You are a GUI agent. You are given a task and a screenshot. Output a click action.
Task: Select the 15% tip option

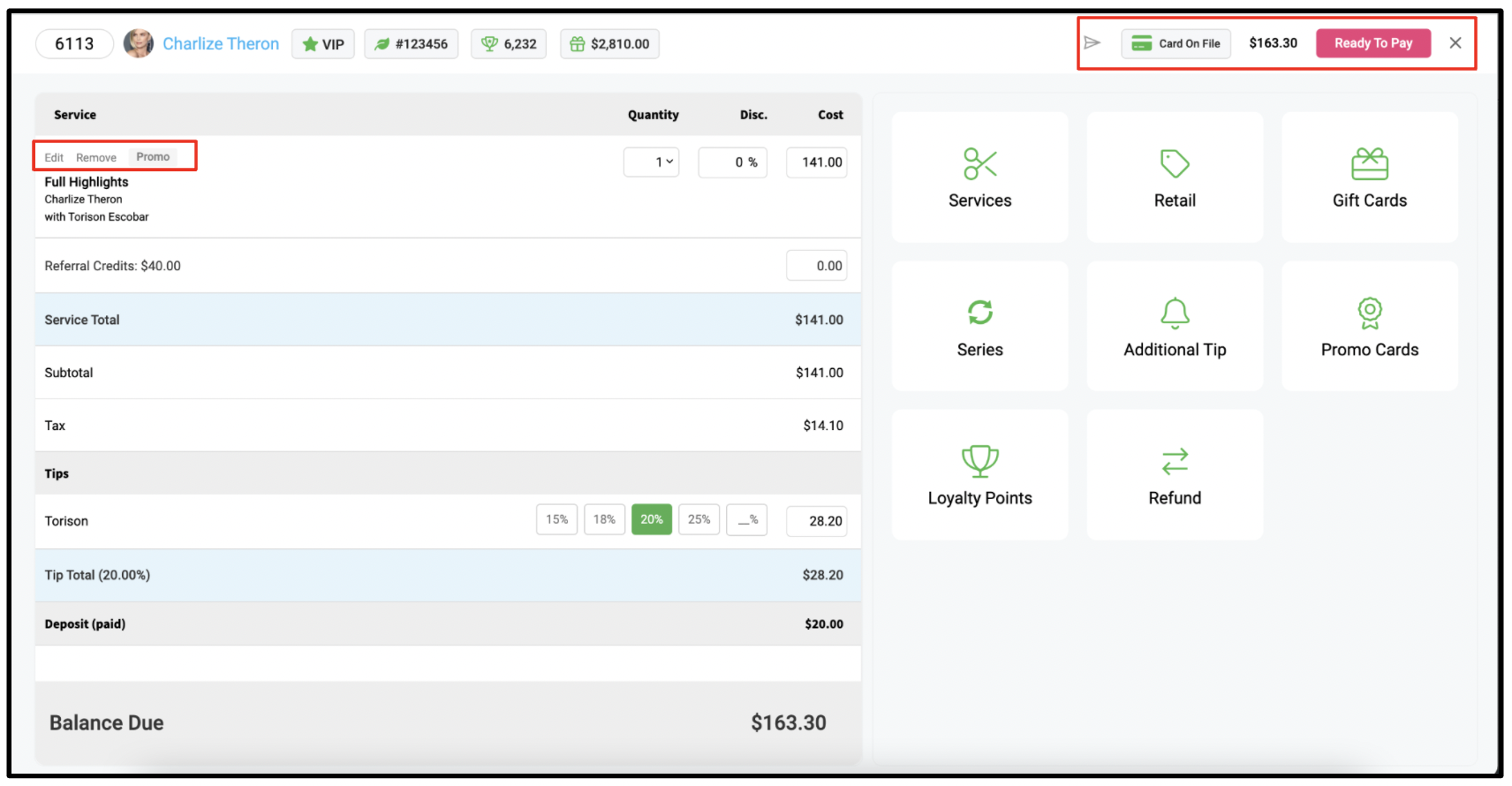point(556,519)
